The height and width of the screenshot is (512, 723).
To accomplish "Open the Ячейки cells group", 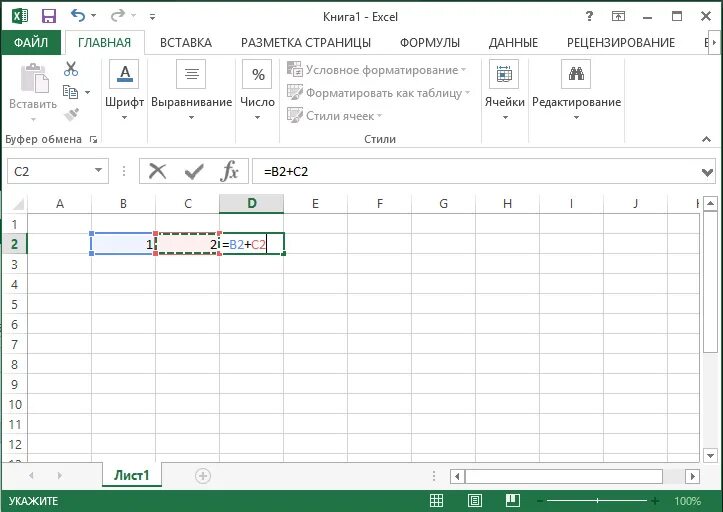I will click(x=504, y=90).
